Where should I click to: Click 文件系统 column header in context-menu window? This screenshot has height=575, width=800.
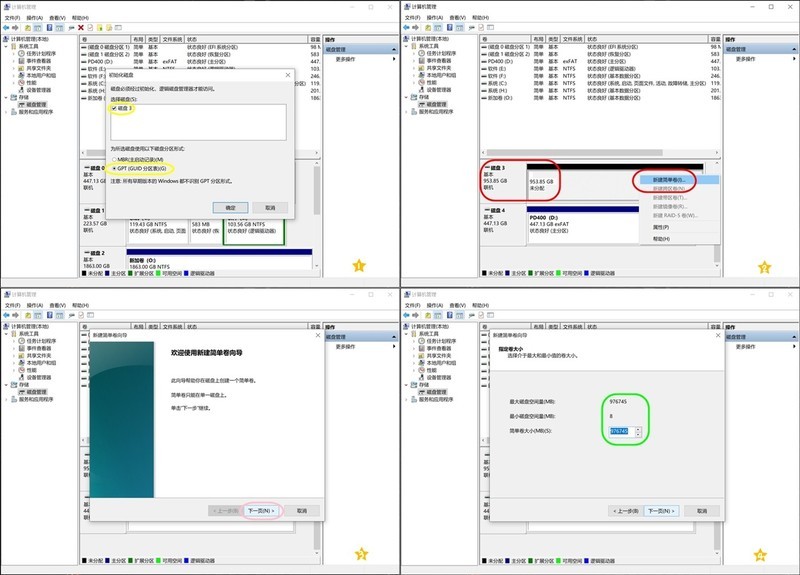[x=573, y=39]
